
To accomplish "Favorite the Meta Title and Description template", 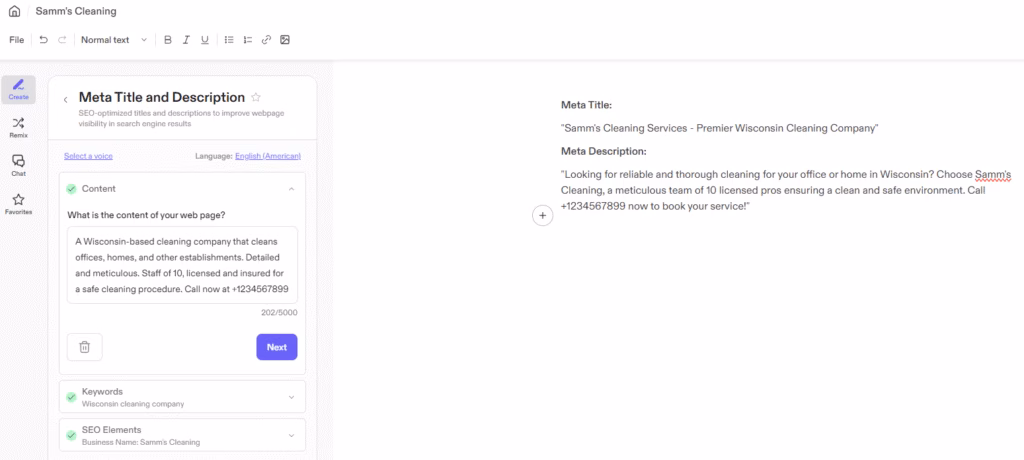I will (256, 98).
